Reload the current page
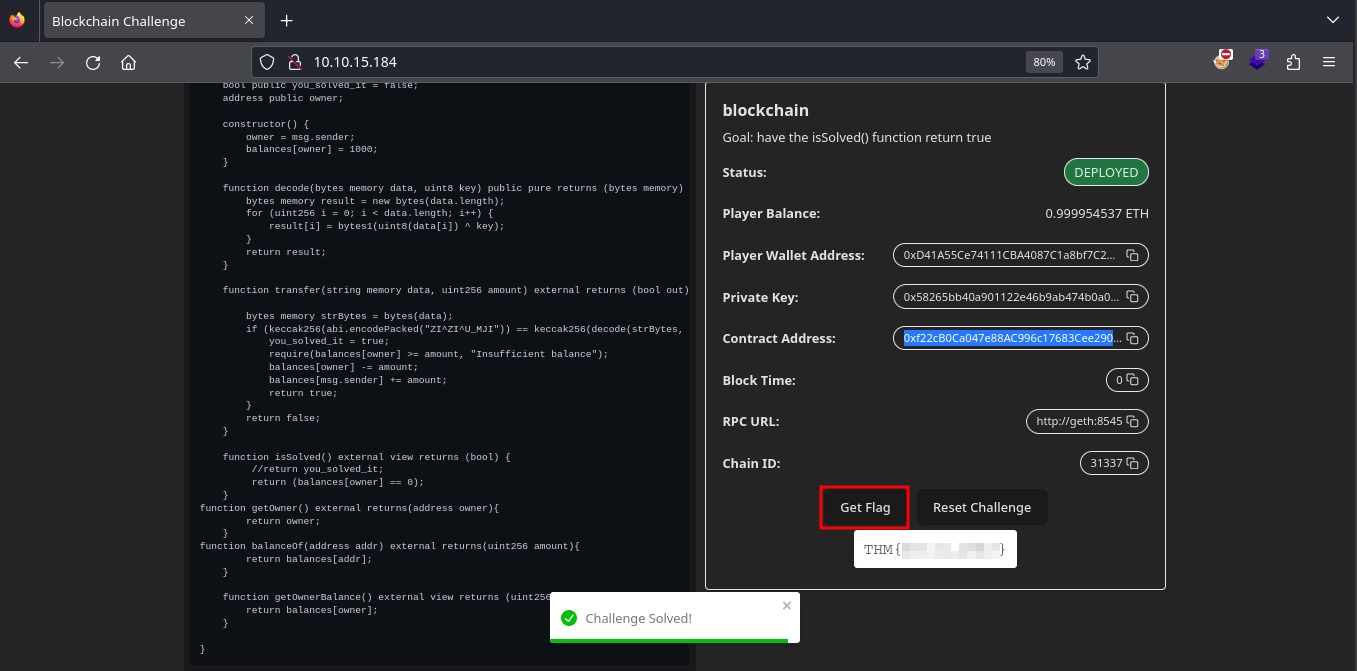The width and height of the screenshot is (1357, 671). click(93, 62)
